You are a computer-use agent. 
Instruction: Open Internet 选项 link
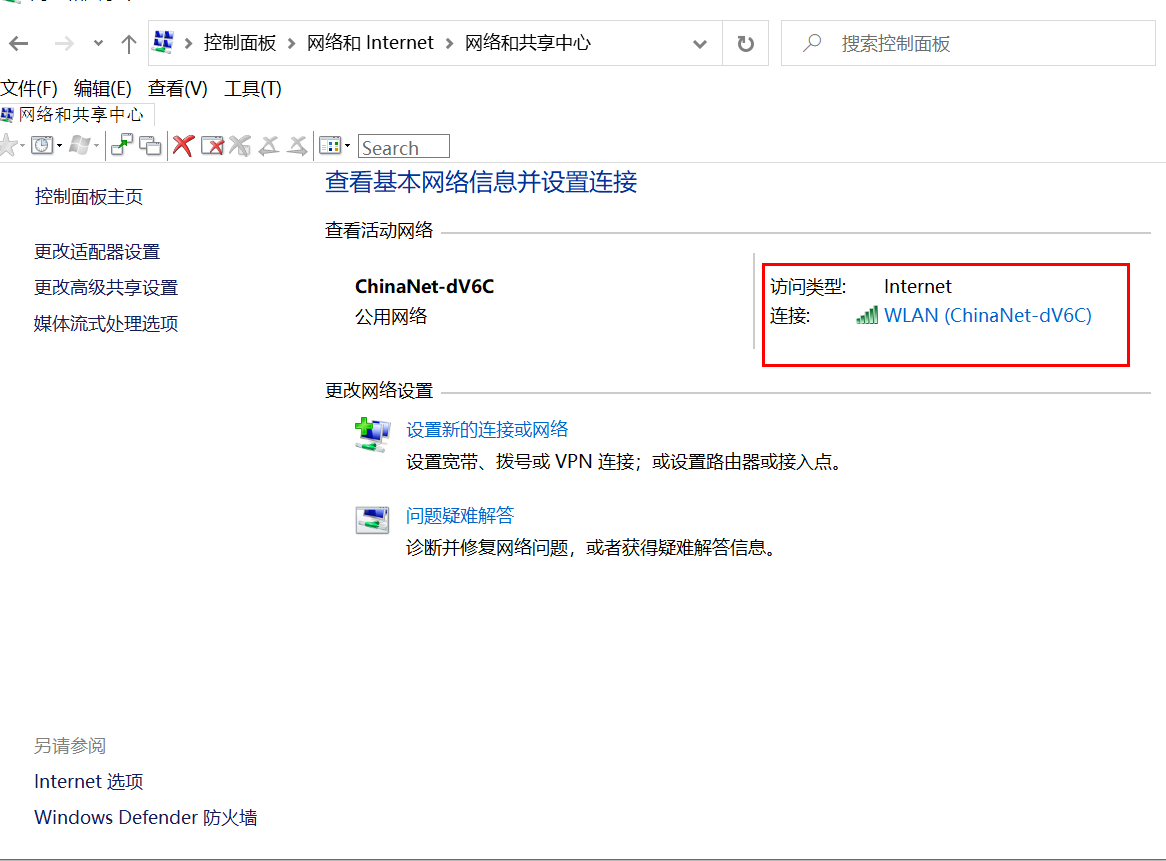pos(88,781)
